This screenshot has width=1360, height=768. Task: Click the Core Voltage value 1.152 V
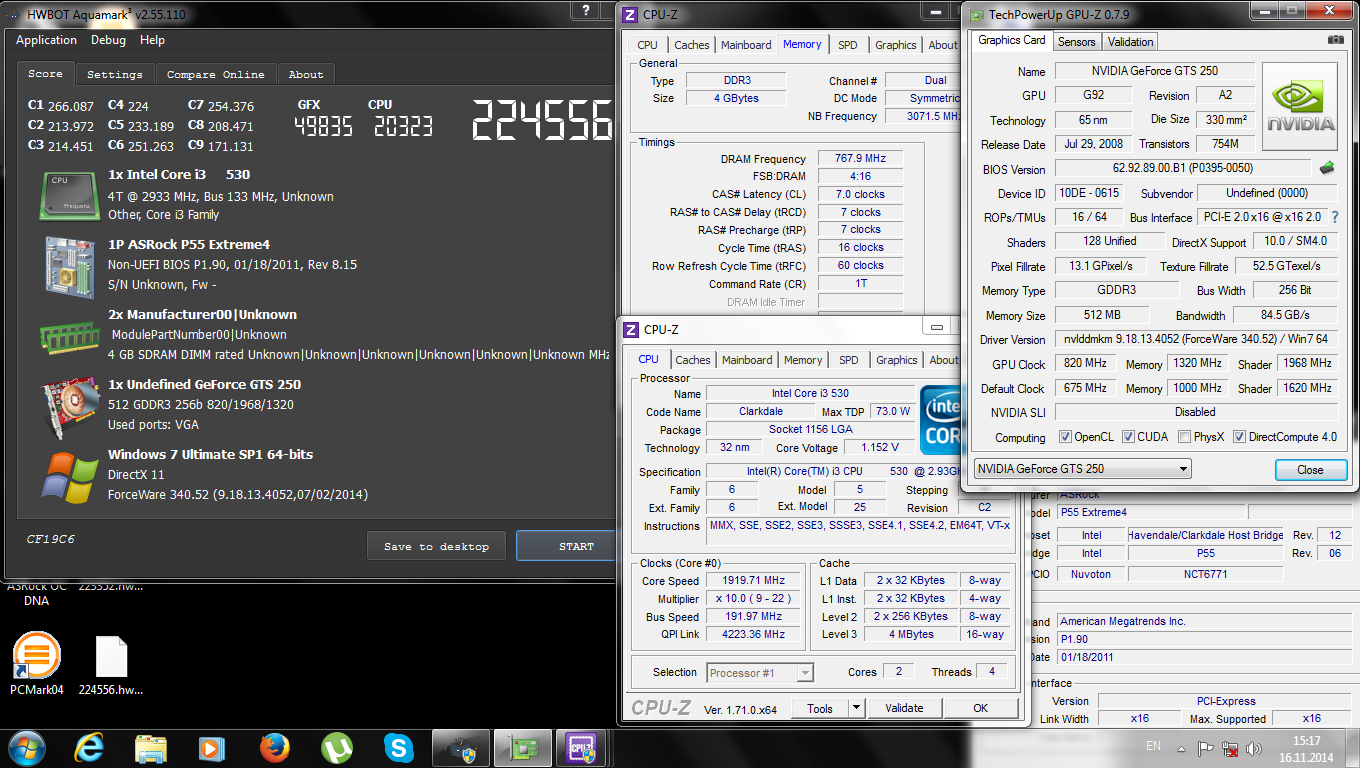879,447
